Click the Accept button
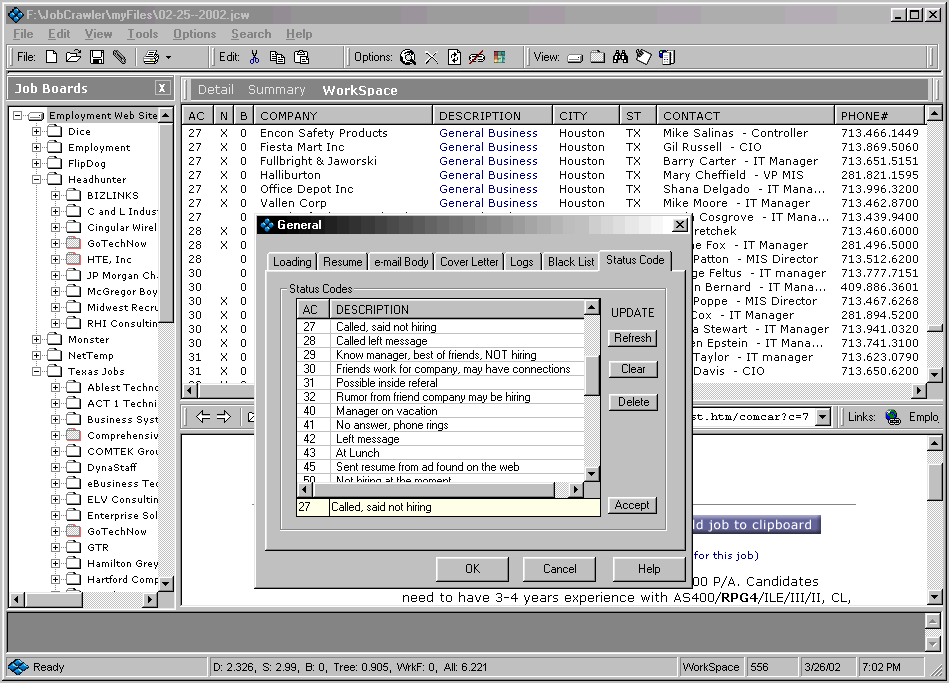The height and width of the screenshot is (683, 949). tap(632, 505)
